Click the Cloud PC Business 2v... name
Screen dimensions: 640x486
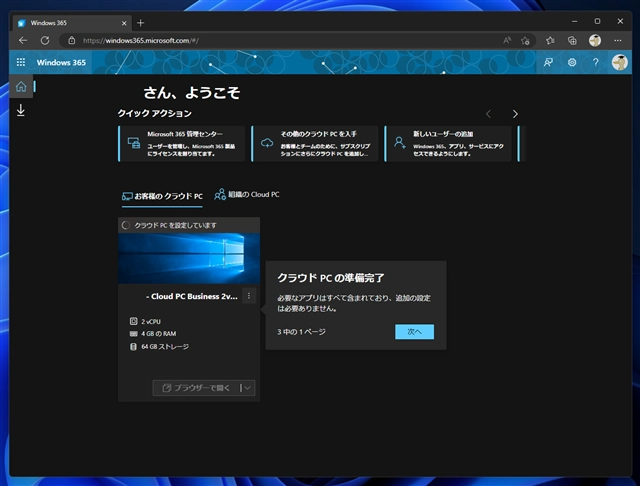pos(192,296)
